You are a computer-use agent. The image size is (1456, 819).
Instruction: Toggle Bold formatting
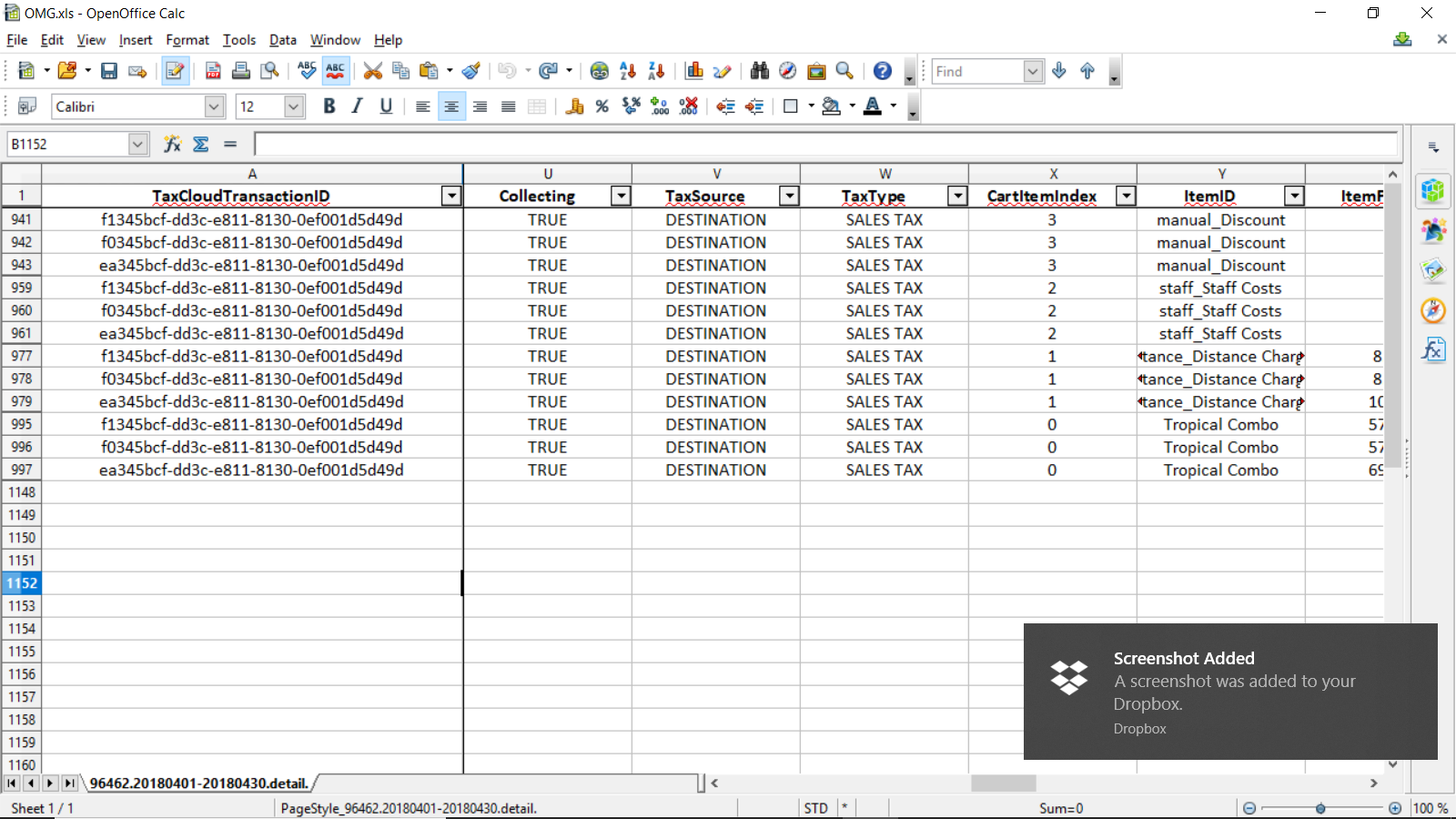point(329,106)
